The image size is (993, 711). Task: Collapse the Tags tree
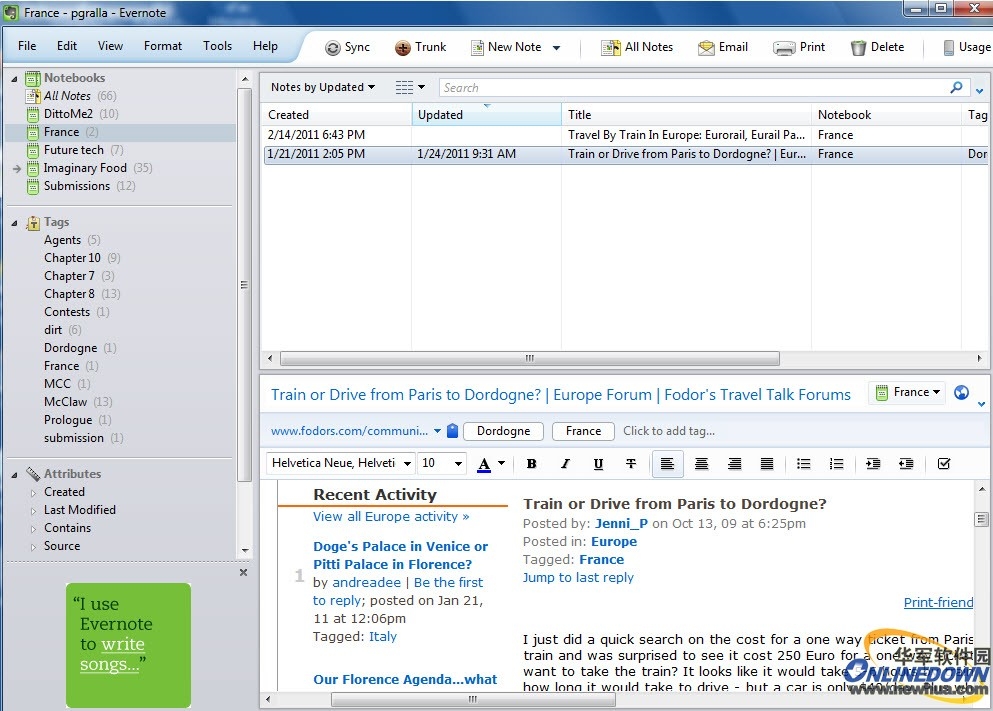click(14, 223)
